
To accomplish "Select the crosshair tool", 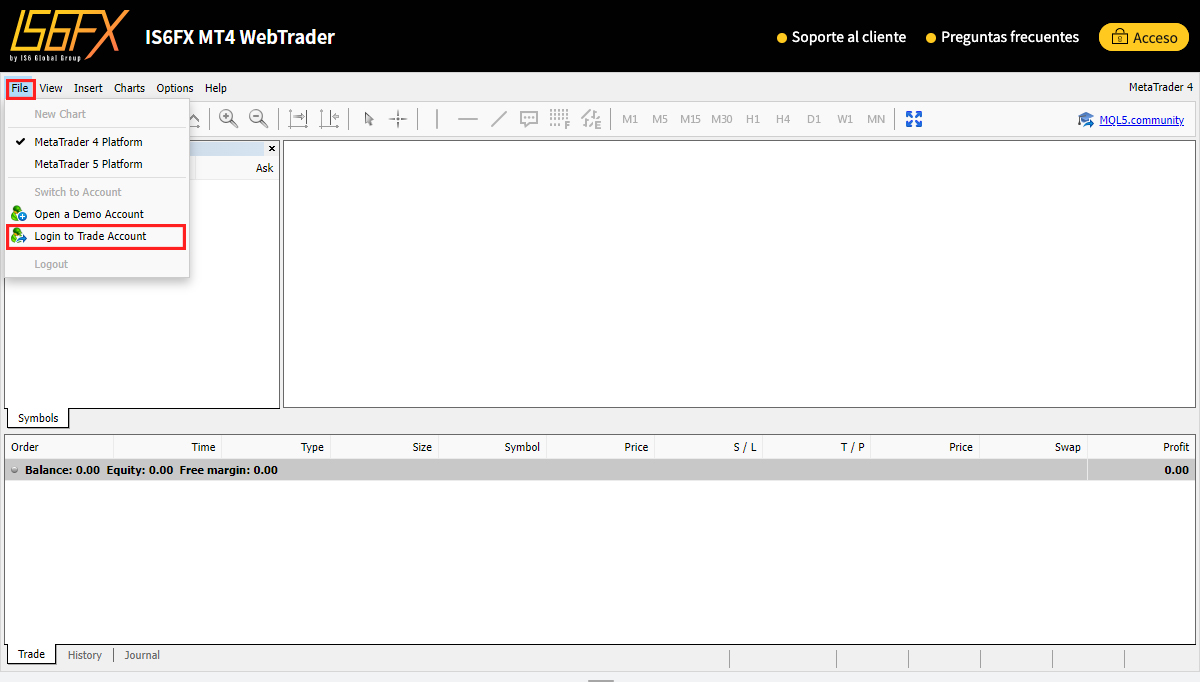I will [398, 119].
